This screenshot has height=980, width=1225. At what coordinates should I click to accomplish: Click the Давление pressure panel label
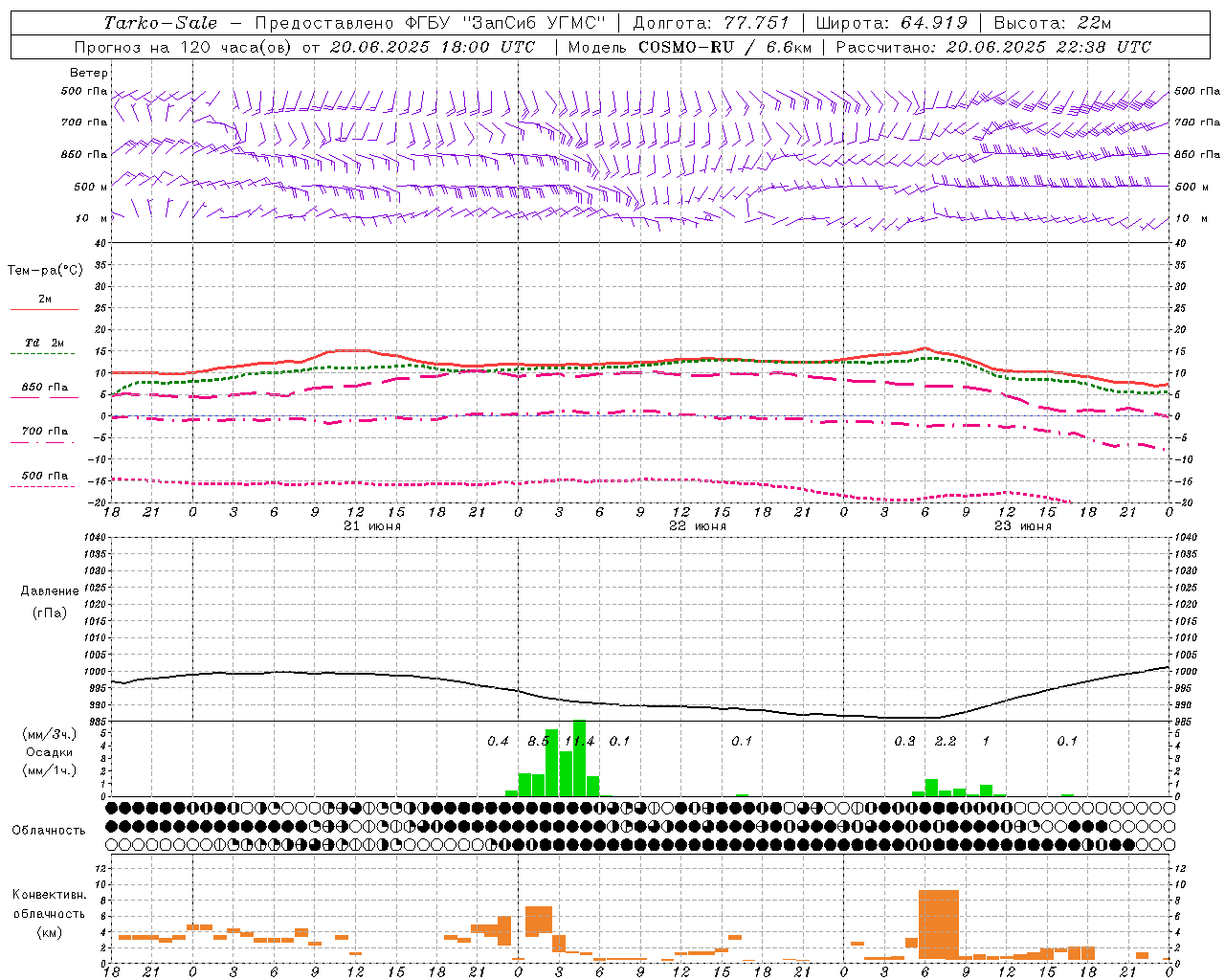[50, 591]
